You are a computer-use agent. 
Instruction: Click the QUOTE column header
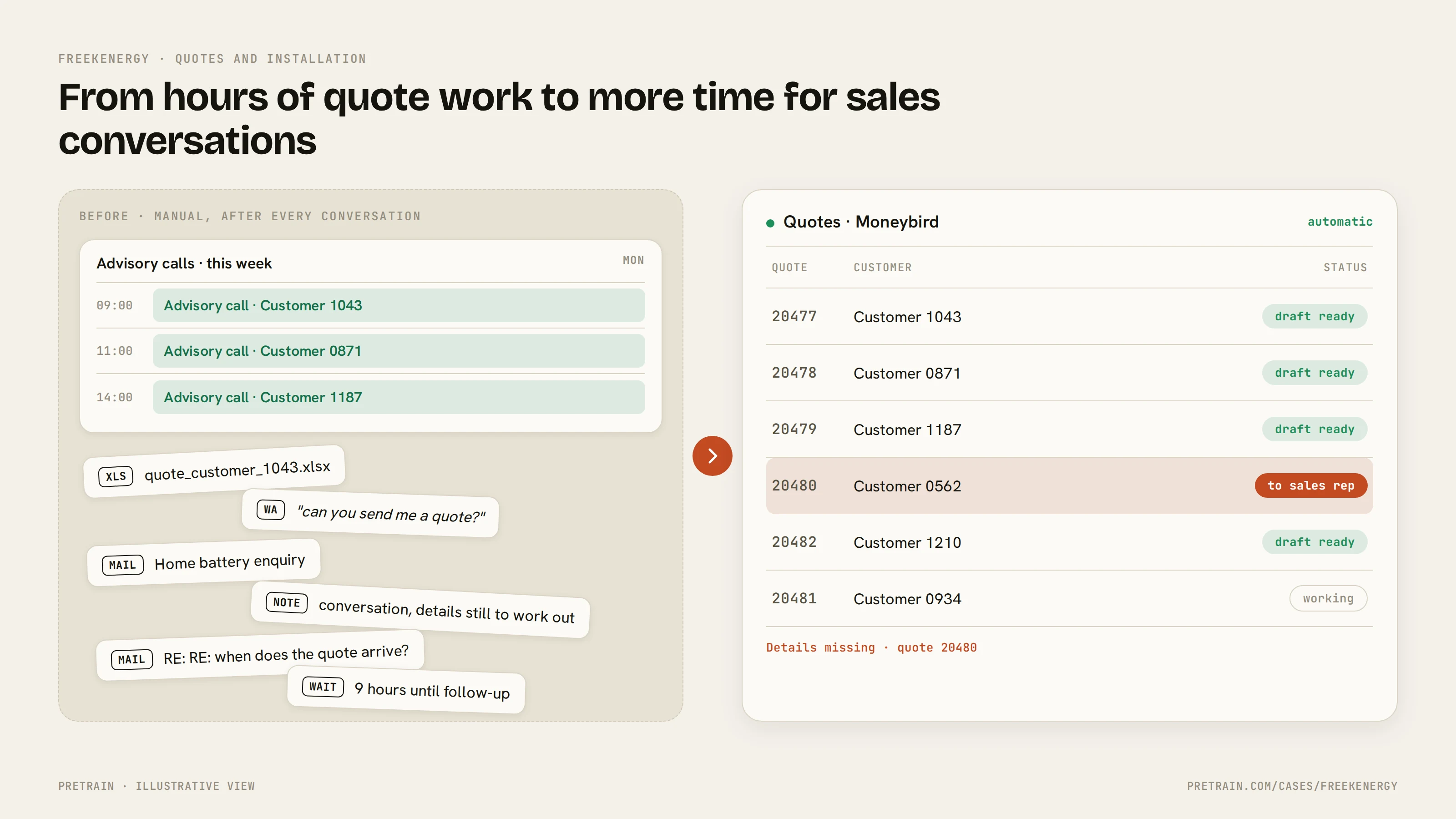[789, 268]
